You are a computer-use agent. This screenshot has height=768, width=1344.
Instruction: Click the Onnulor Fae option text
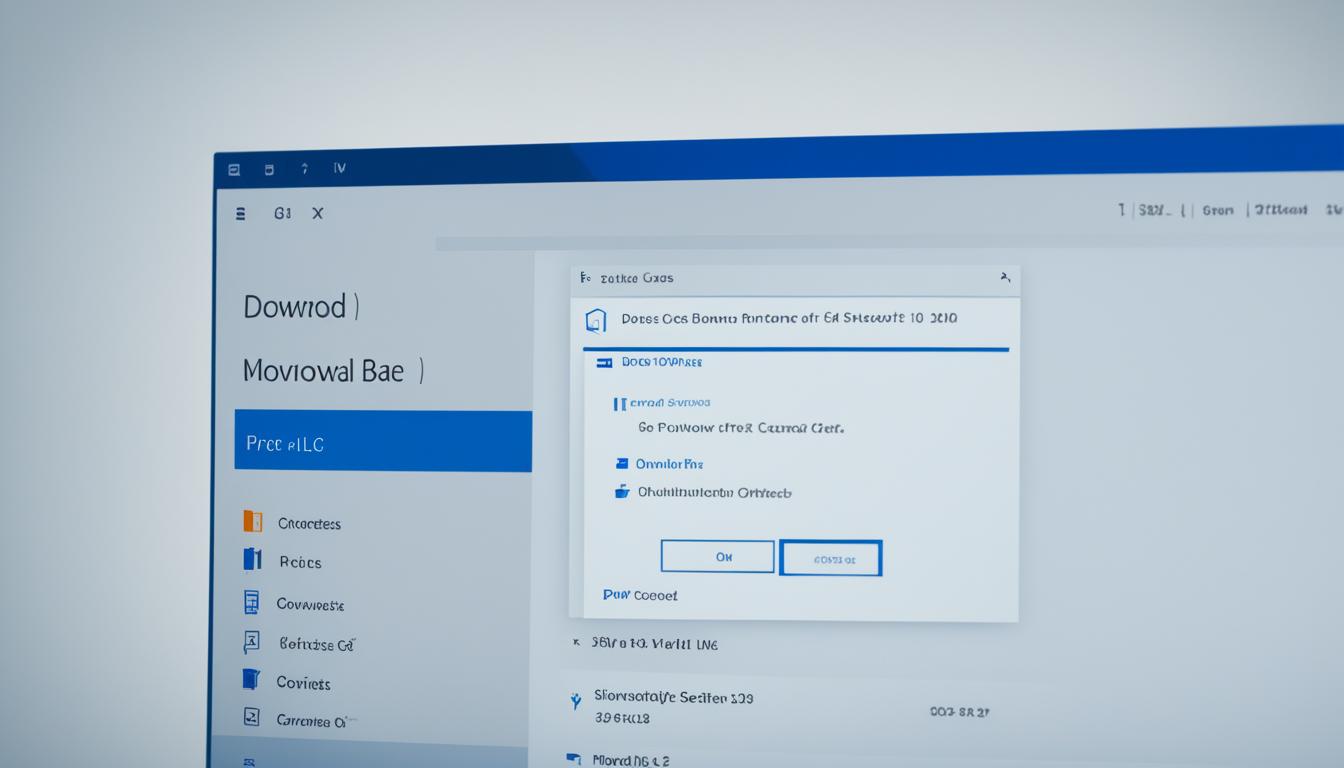[670, 464]
